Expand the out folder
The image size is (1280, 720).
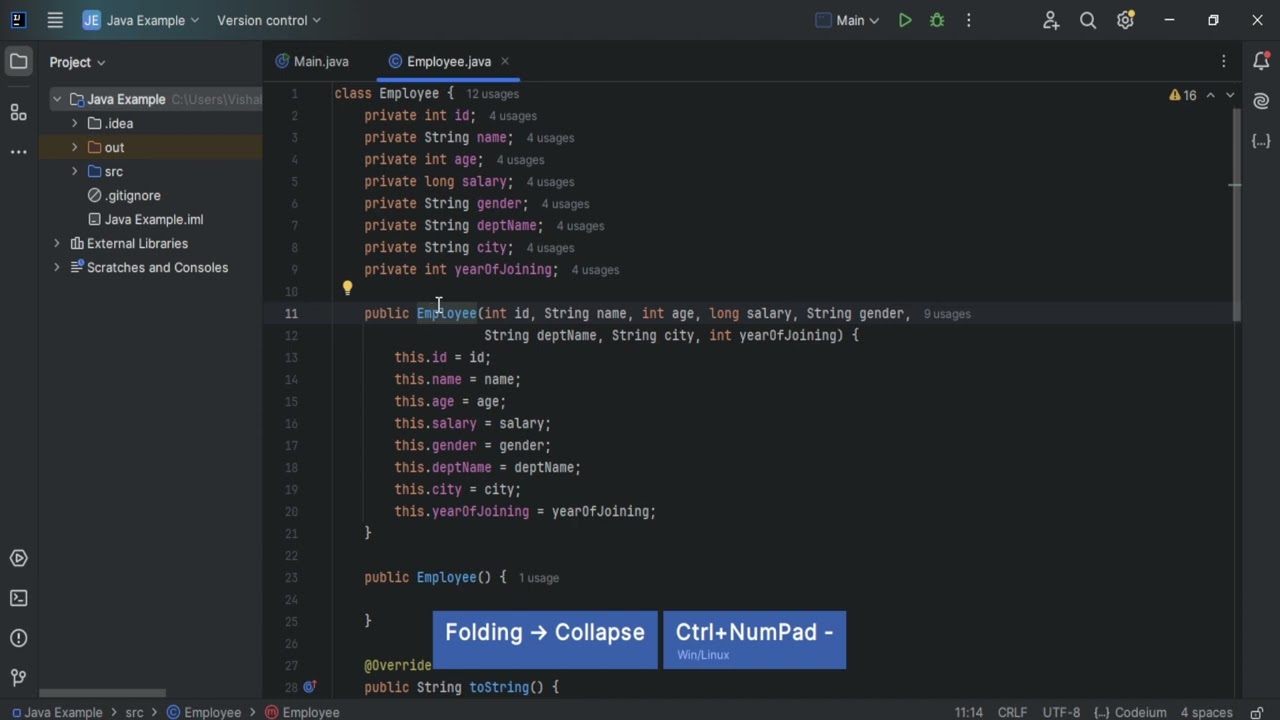[74, 147]
